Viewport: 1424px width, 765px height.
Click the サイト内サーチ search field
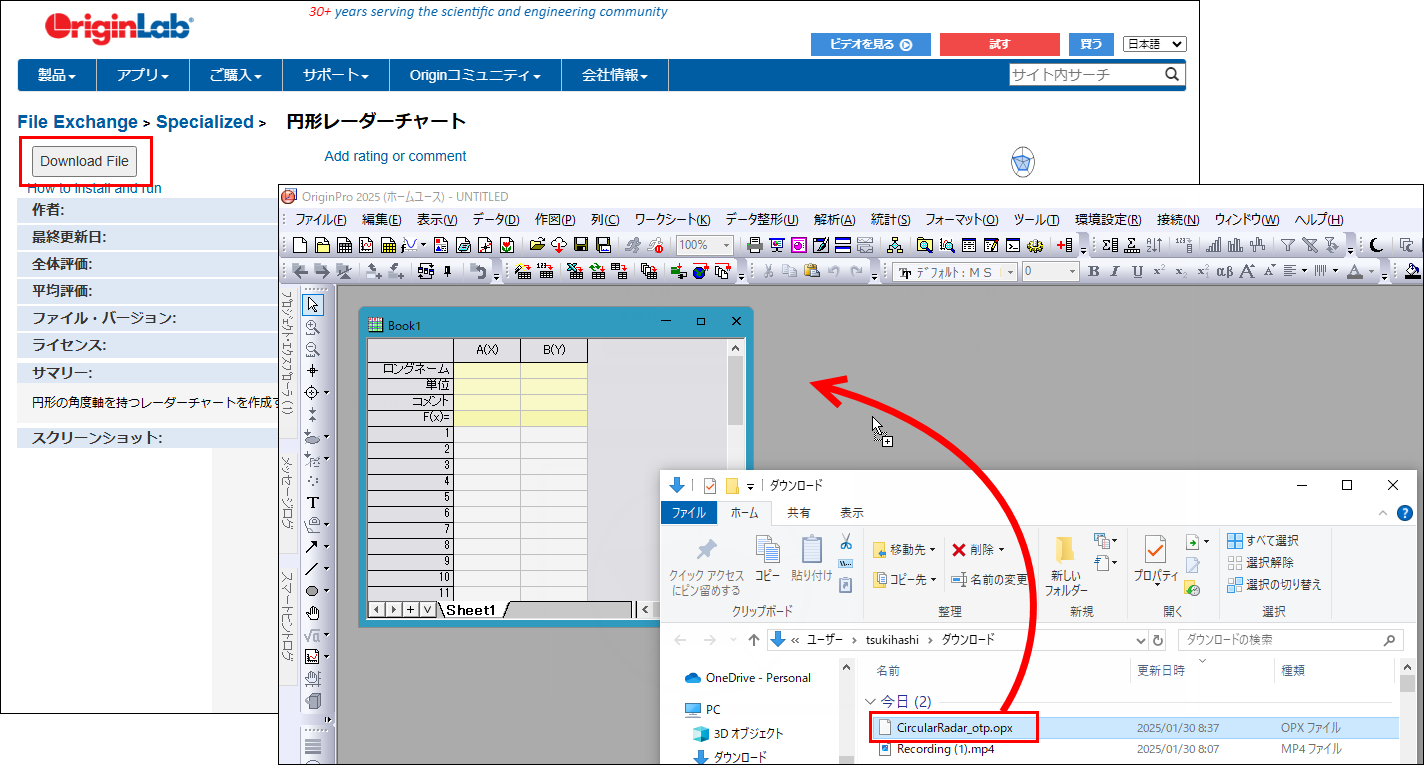1085,75
